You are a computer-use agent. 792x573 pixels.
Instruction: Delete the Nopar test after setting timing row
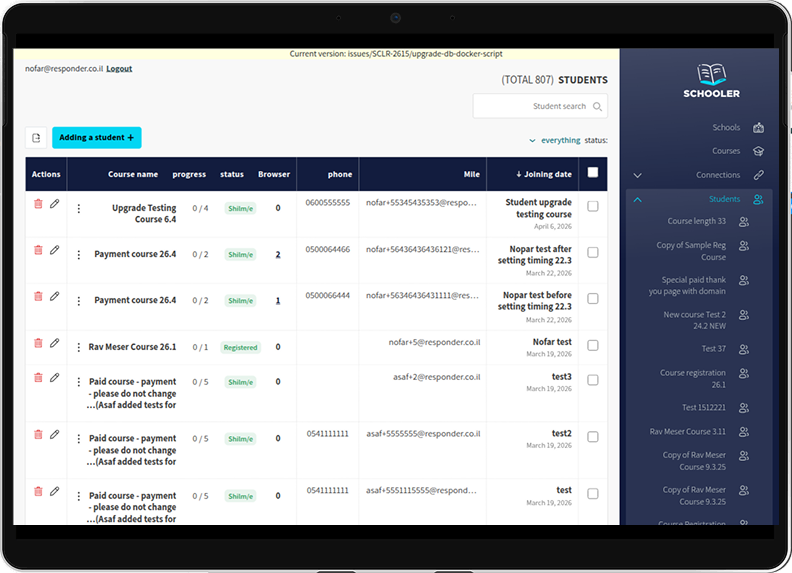(x=38, y=250)
